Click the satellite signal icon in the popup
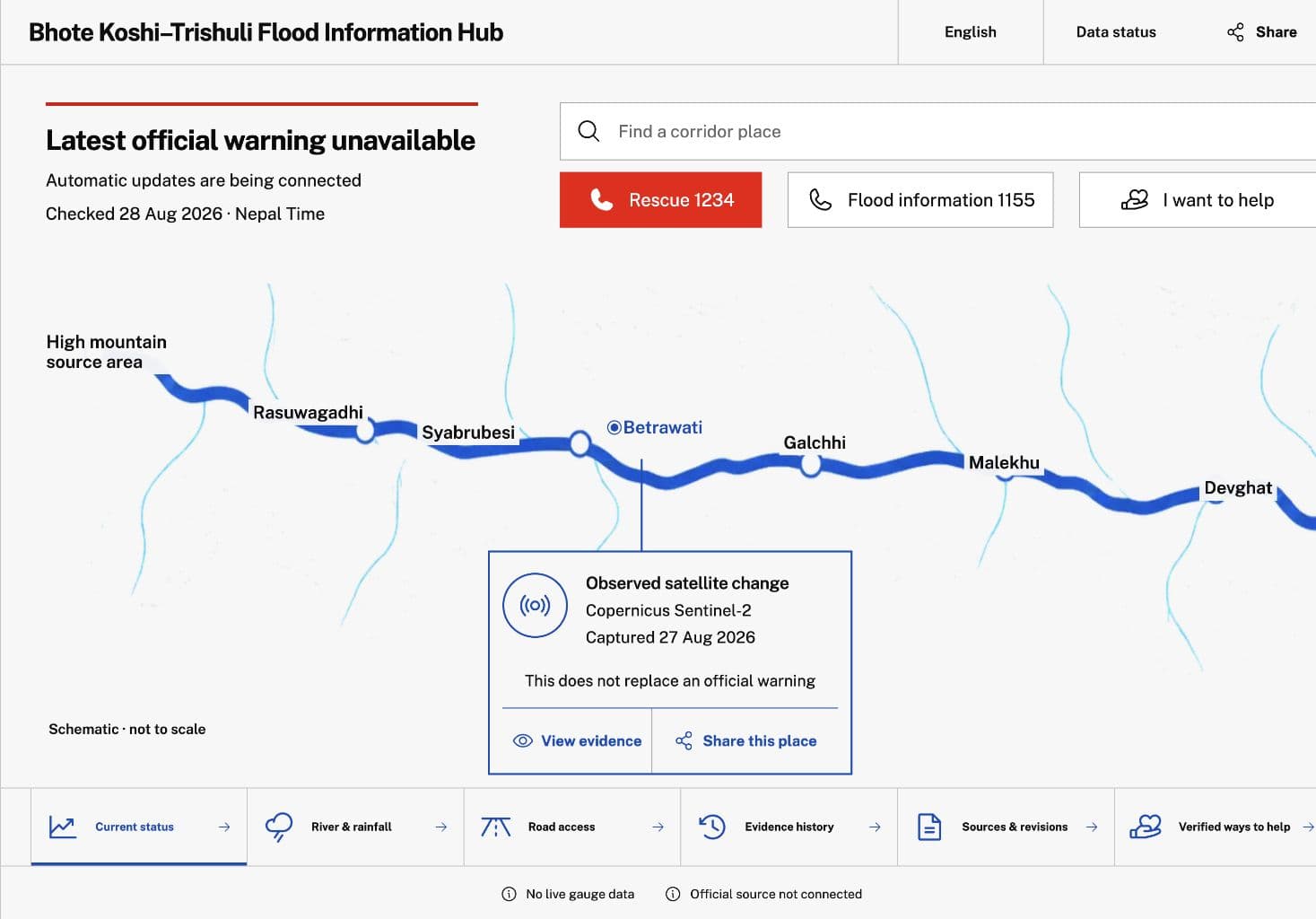 point(535,605)
